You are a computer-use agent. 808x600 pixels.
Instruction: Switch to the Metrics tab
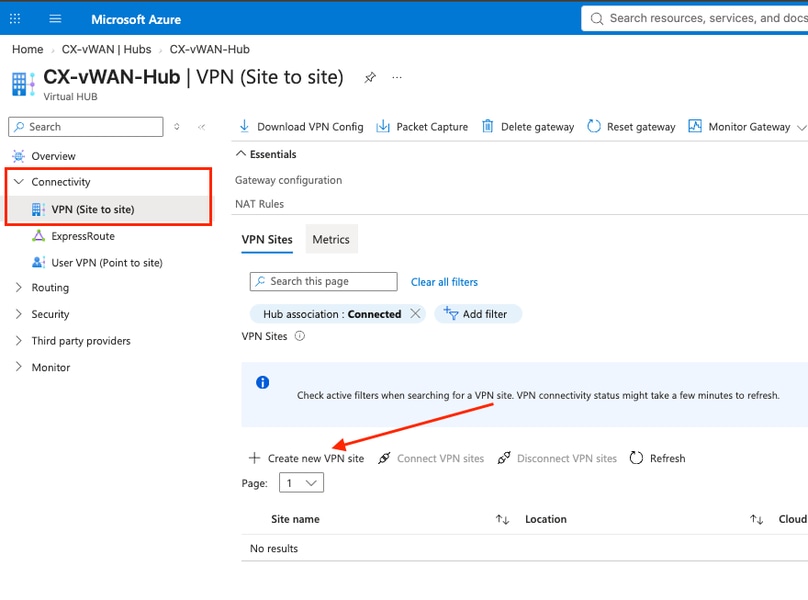pyautogui.click(x=331, y=240)
